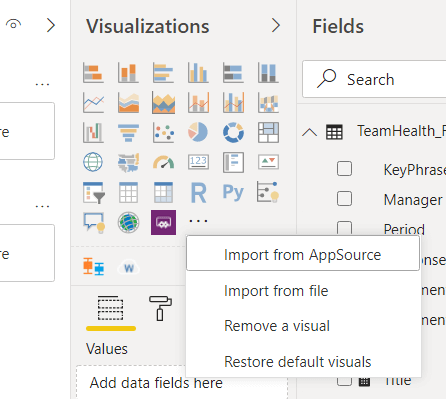Select the treemap visual
Image resolution: width=446 pixels, height=399 pixels.
(268, 132)
